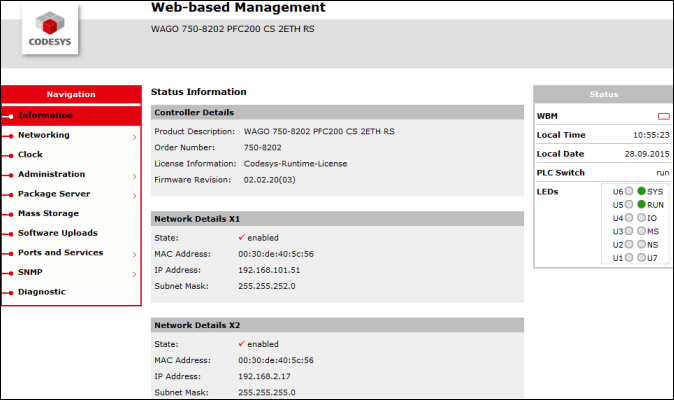Click the green RUN LED indicator
The image size is (674, 400).
pyautogui.click(x=640, y=204)
